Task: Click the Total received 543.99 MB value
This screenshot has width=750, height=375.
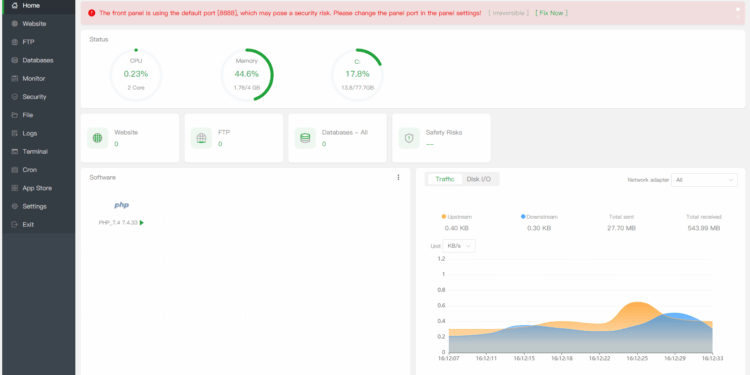Action: 704,228
